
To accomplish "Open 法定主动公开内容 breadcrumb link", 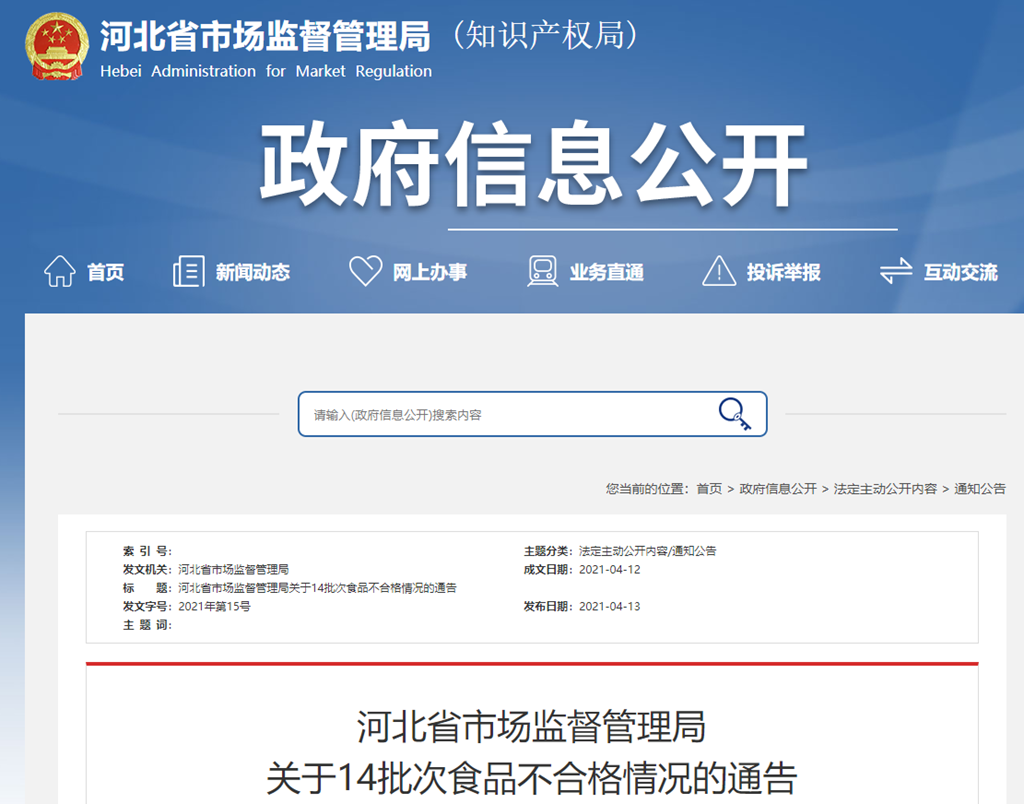I will 885,489.
